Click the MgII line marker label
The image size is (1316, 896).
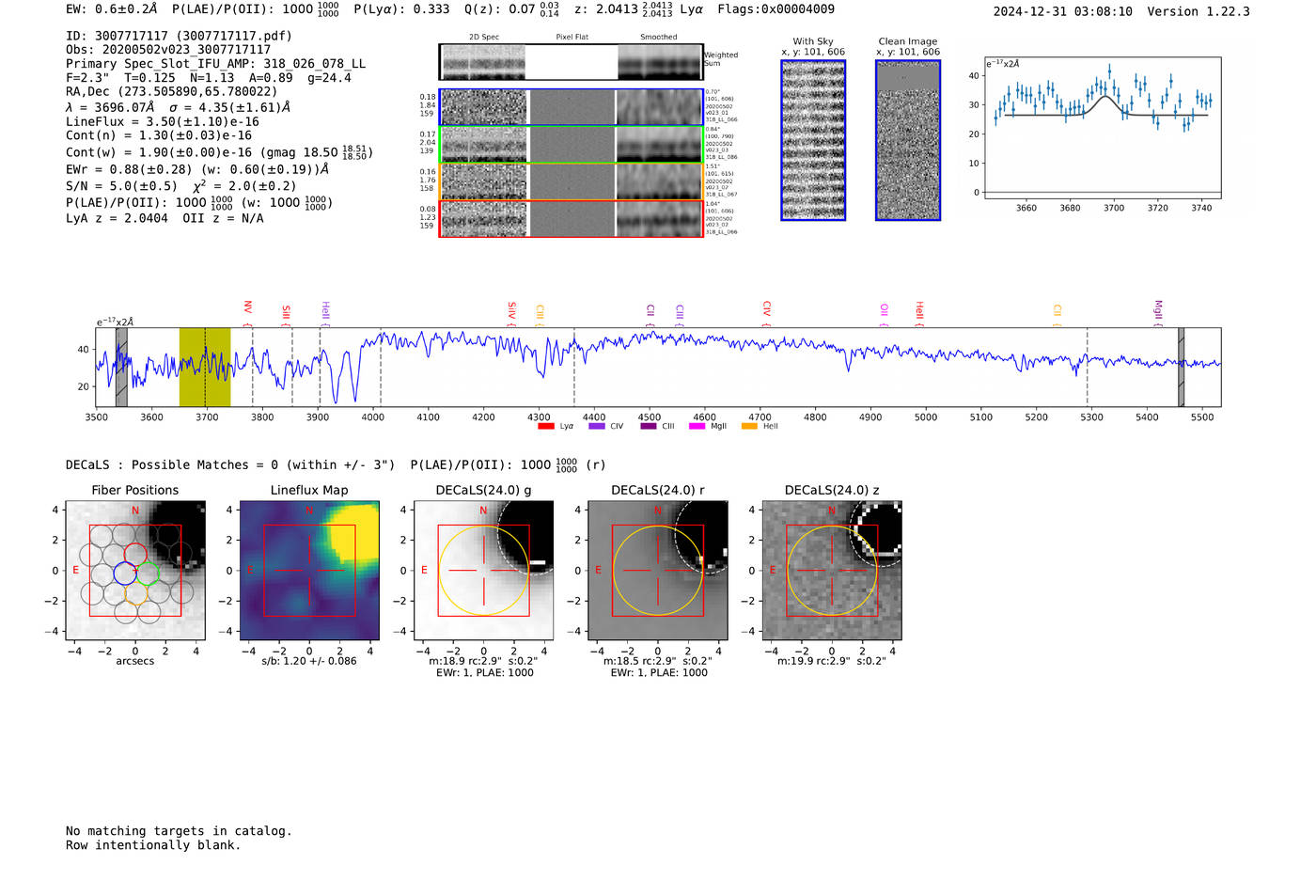tap(1158, 309)
